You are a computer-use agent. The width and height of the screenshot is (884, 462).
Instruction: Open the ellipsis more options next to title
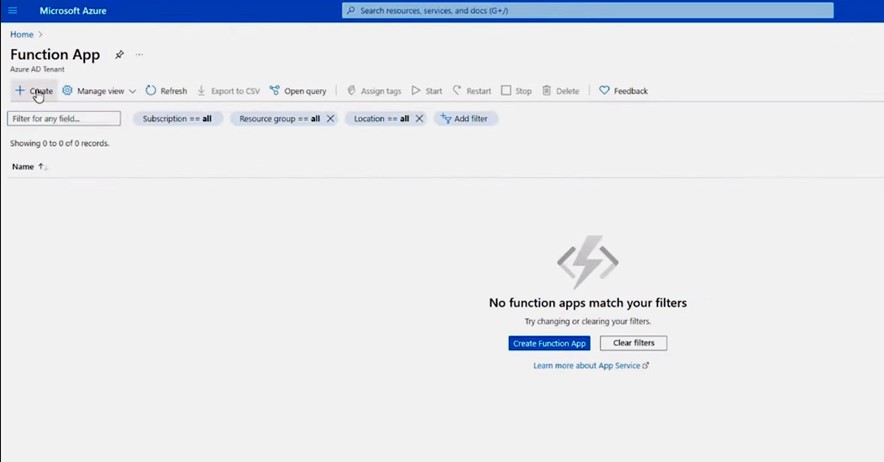click(x=139, y=55)
